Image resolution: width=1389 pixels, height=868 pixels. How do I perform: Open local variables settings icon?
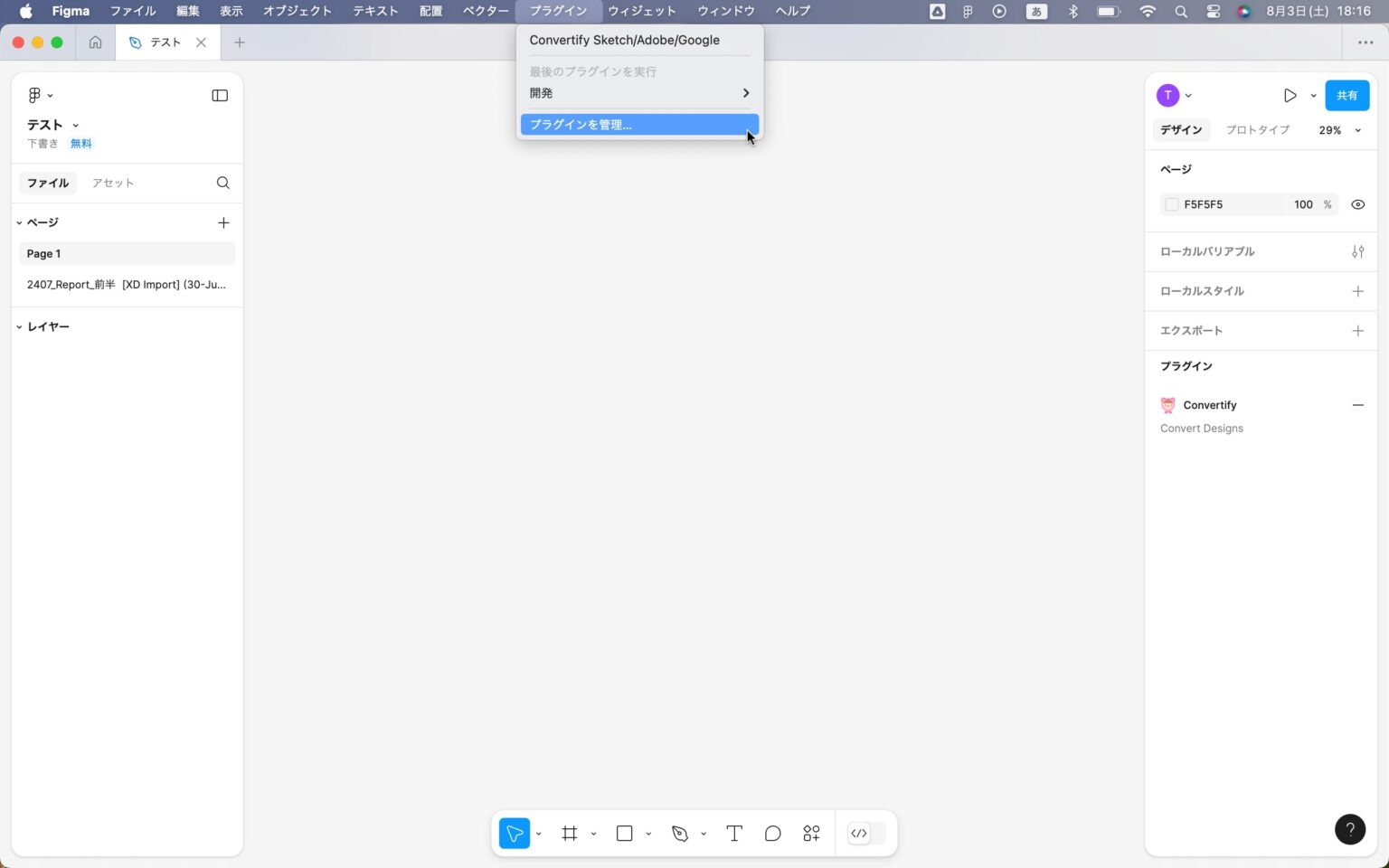(x=1357, y=251)
